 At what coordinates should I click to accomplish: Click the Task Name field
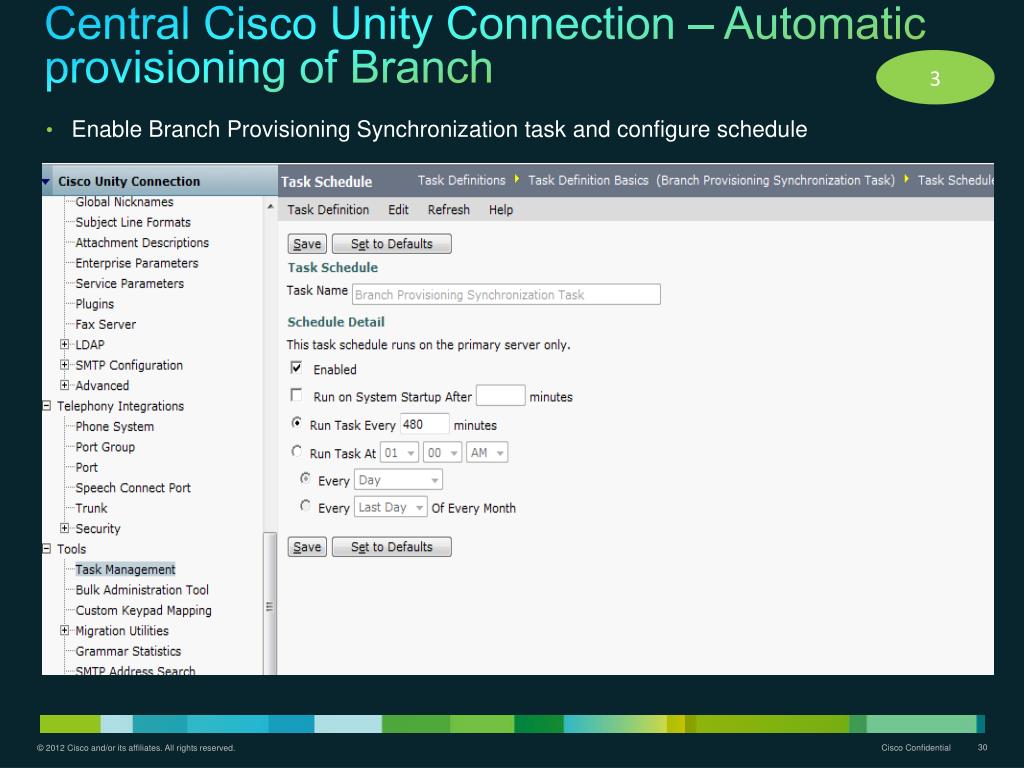point(506,295)
